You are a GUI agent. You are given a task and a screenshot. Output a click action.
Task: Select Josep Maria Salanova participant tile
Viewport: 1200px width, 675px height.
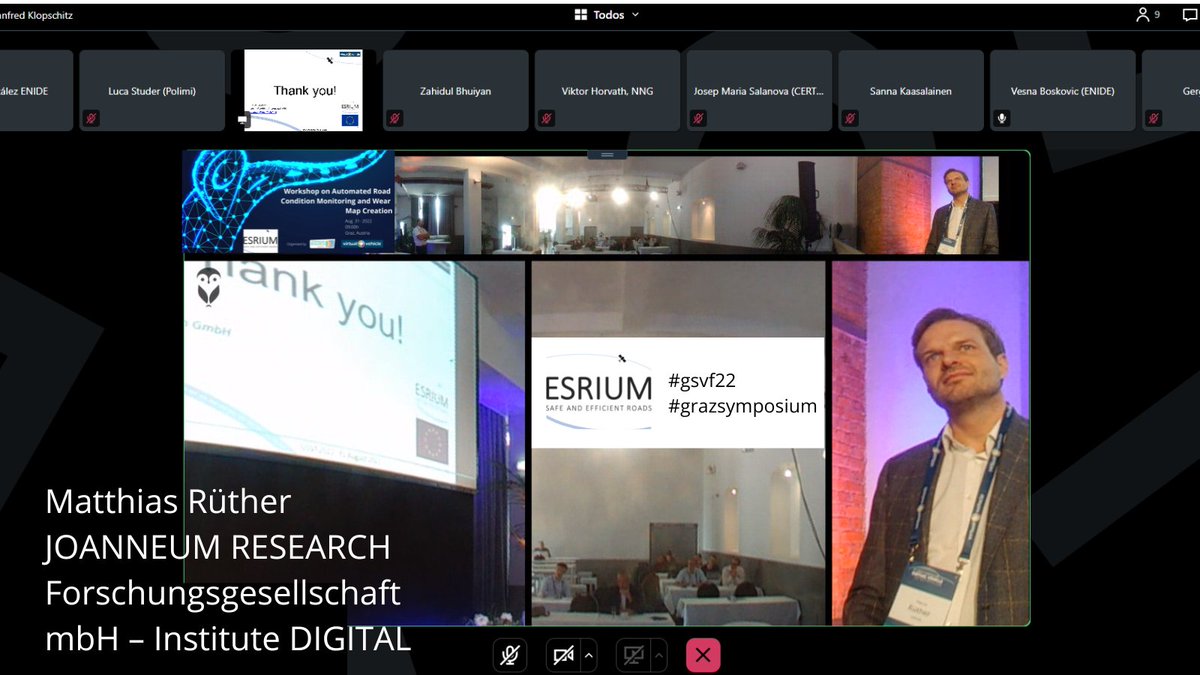[x=760, y=91]
